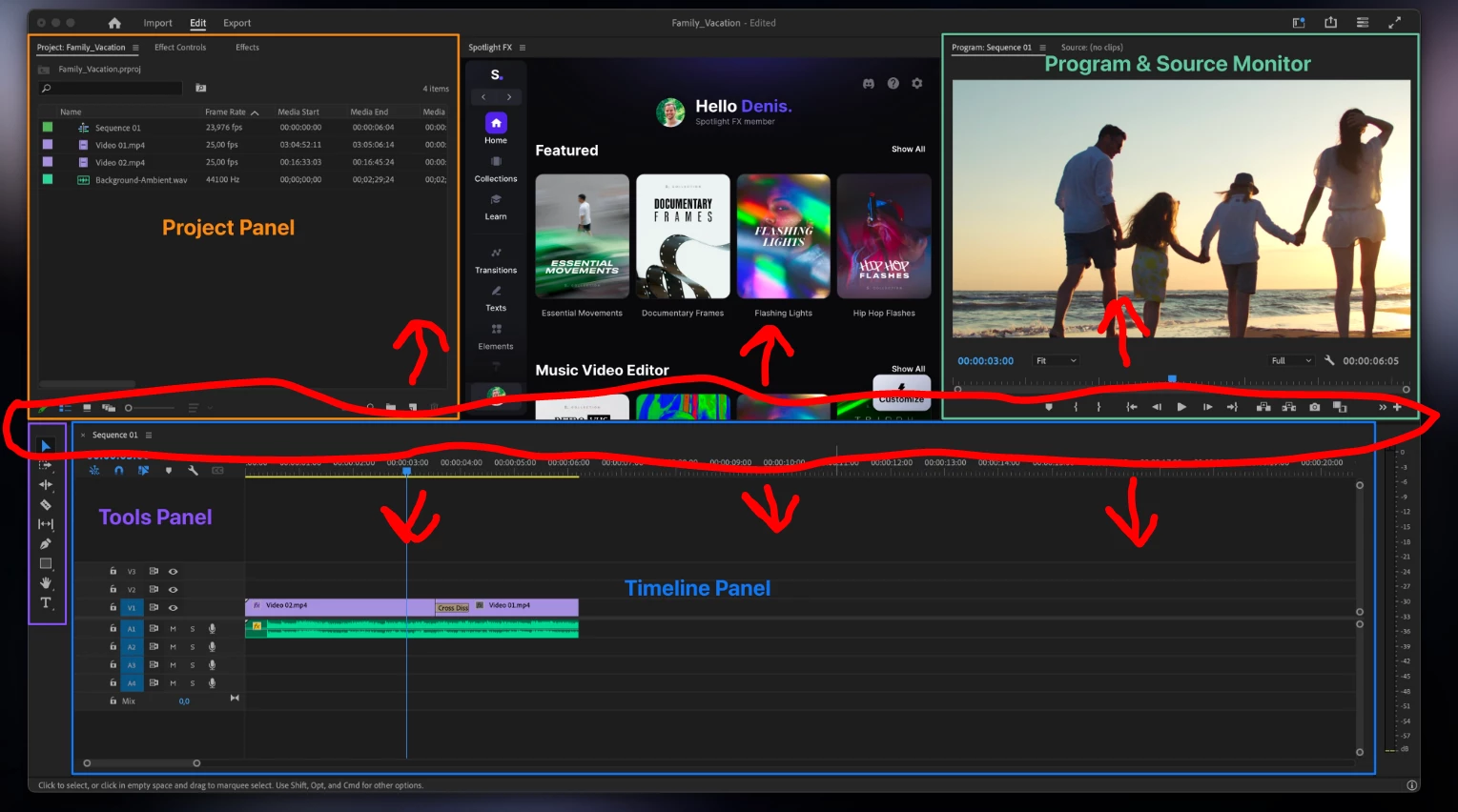Select the Hand tool
Screen dimensions: 1458x812
point(45,582)
